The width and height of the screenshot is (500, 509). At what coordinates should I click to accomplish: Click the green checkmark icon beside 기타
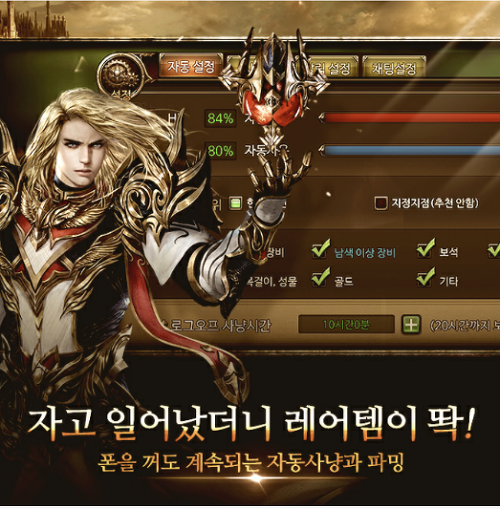pyautogui.click(x=426, y=277)
